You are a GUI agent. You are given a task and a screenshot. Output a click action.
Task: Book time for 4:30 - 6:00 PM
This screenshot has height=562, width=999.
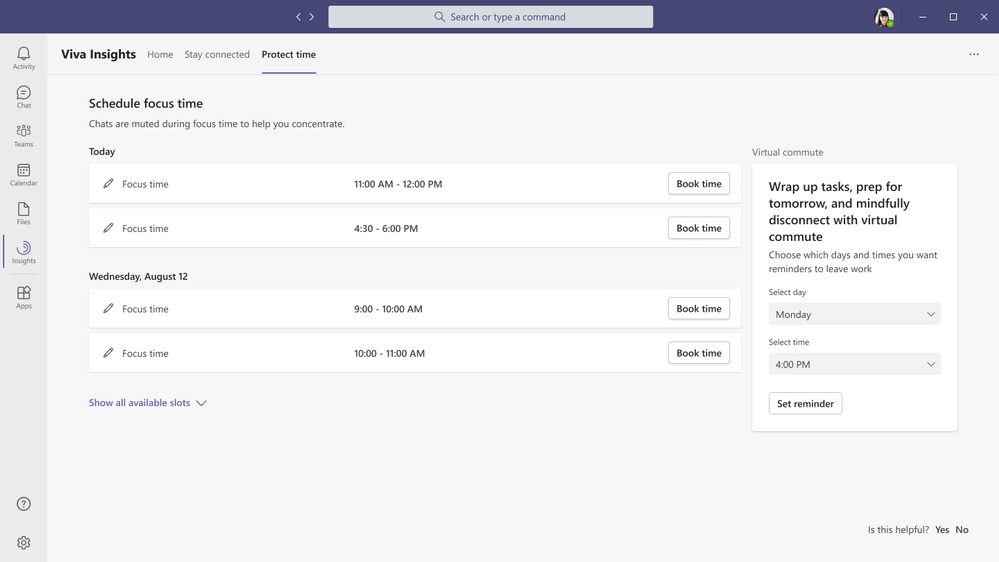[x=699, y=228]
